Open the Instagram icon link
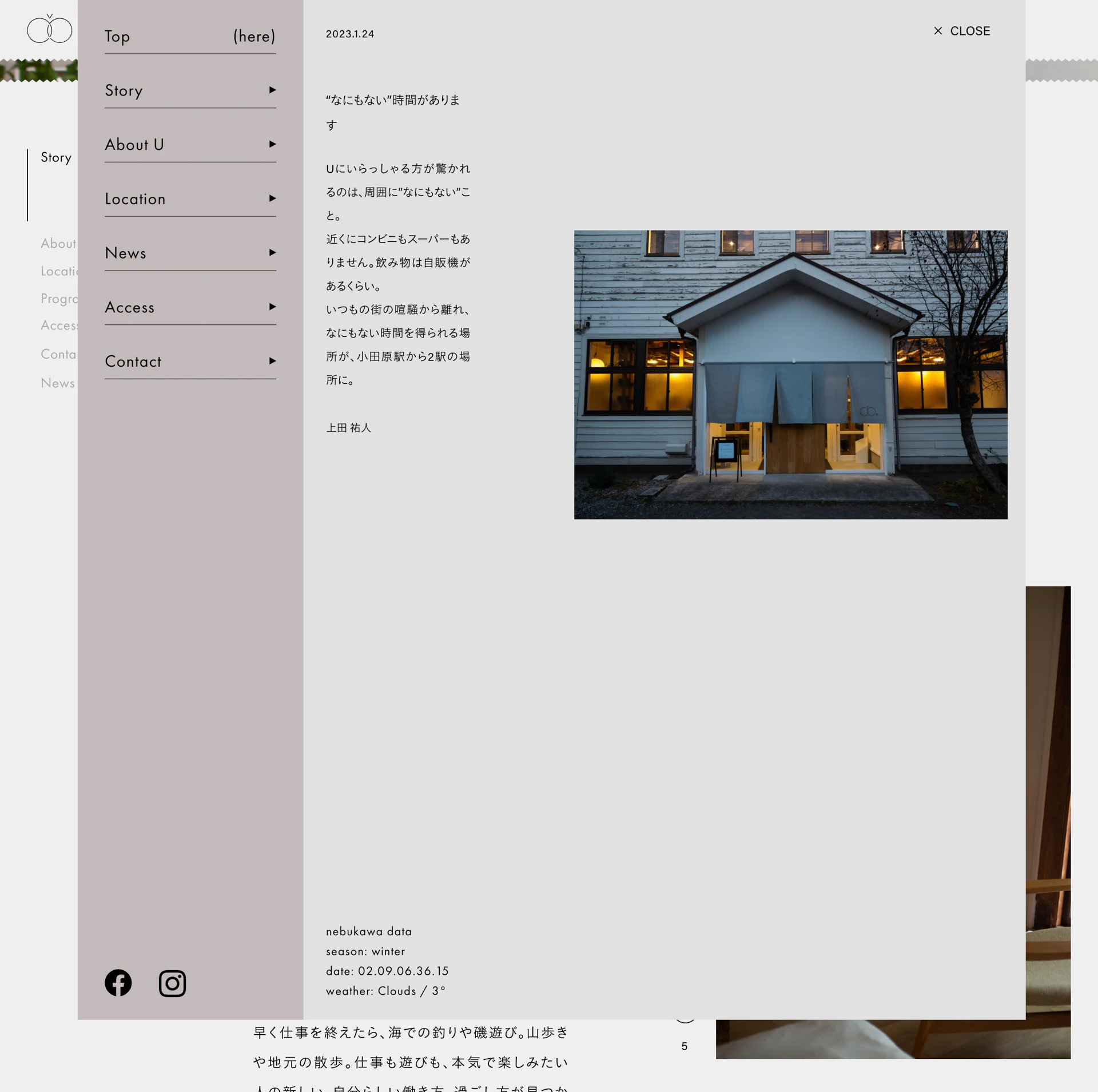This screenshot has height=1092, width=1098. 172,983
